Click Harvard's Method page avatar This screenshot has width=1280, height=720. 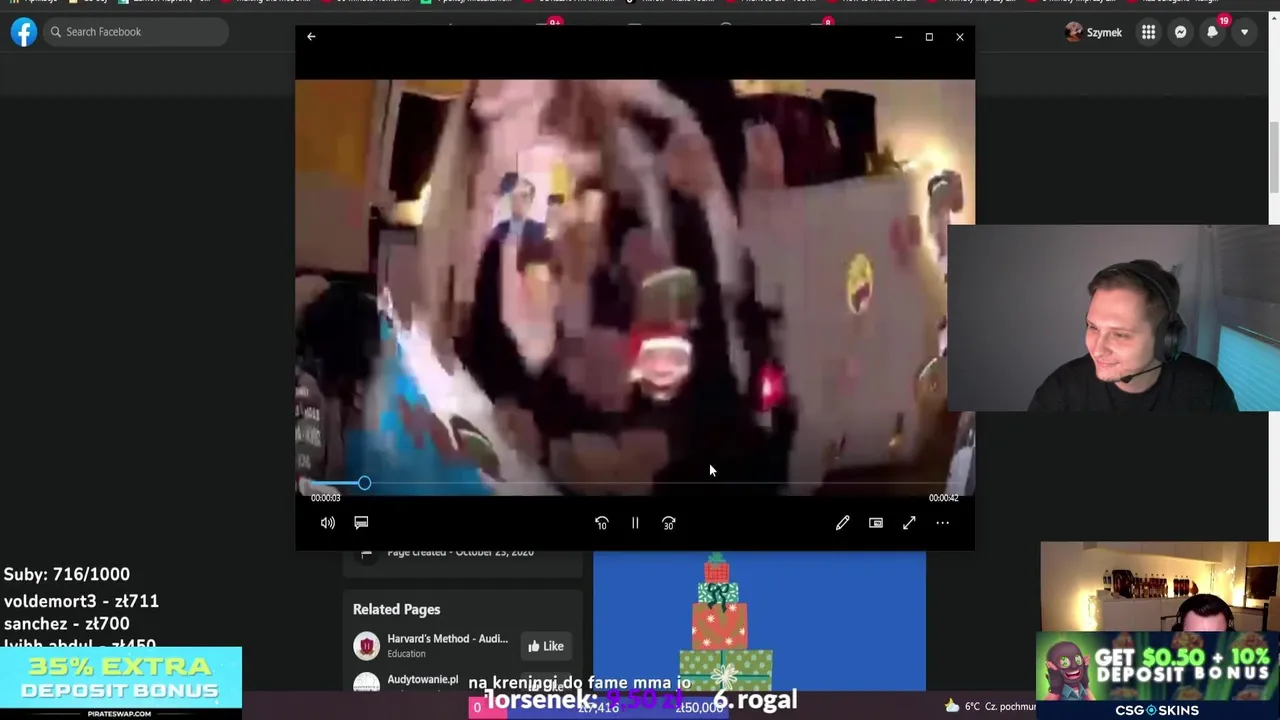tap(366, 645)
